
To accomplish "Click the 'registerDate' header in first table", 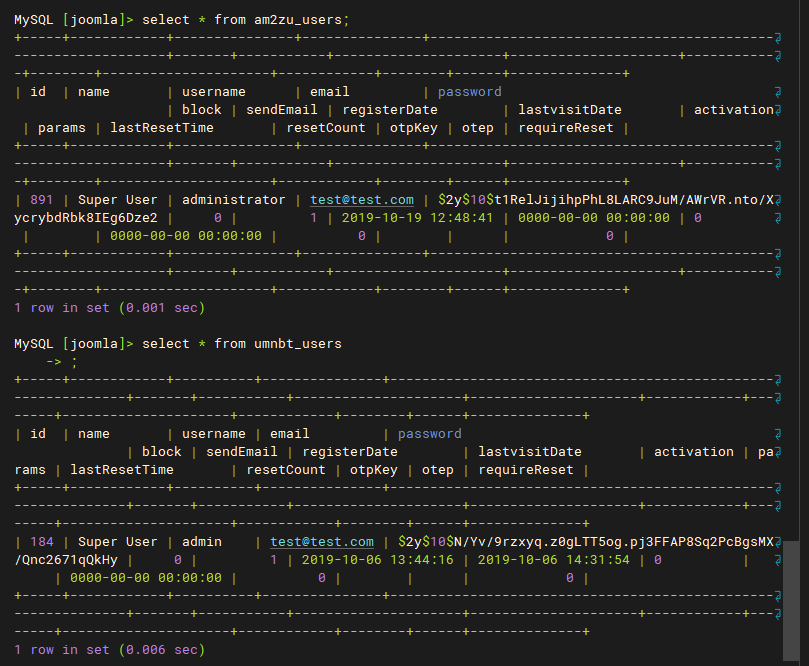I will [x=390, y=110].
